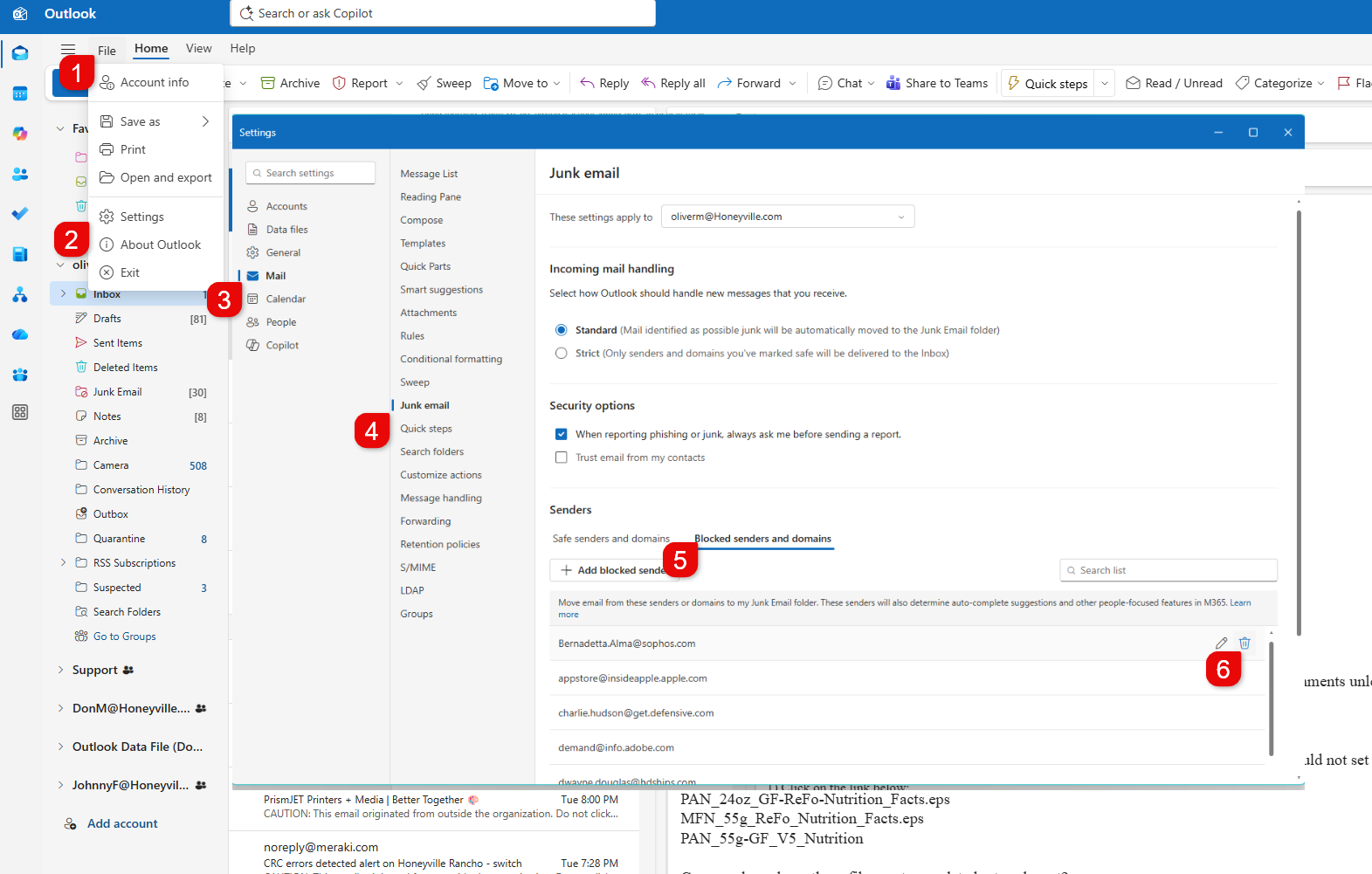Click the Reply arrow button
Viewport: 1372px width, 874px height.
(604, 83)
